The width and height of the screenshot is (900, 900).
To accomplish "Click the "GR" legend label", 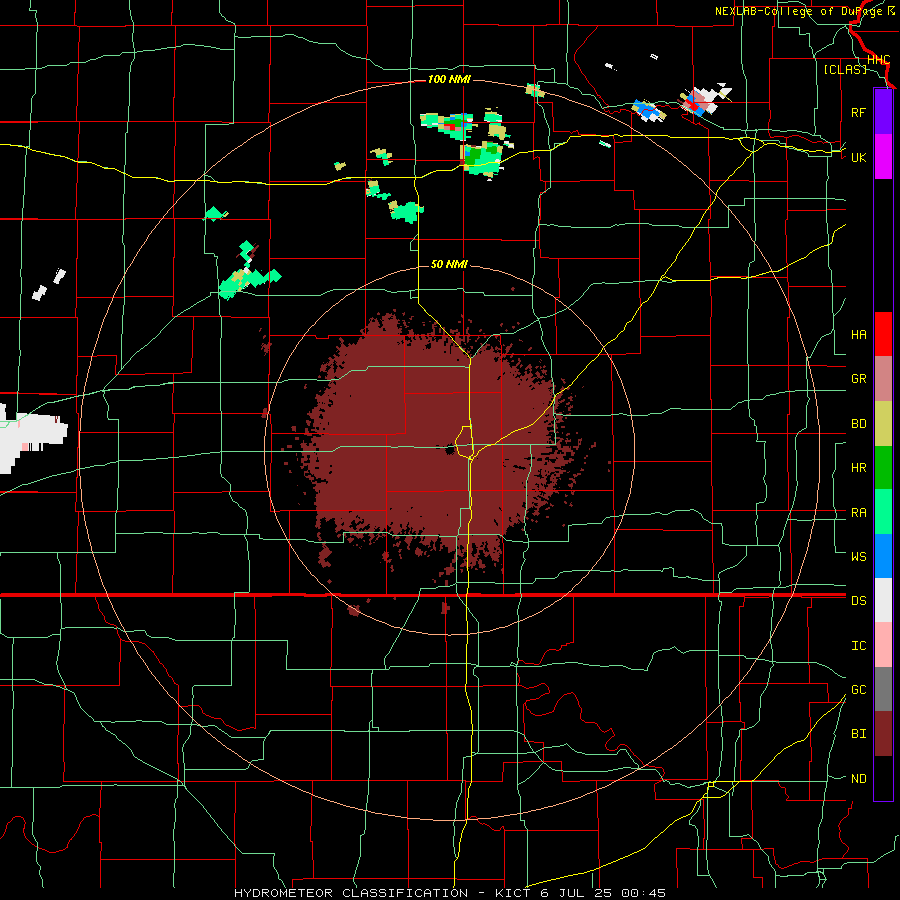I will [x=858, y=379].
